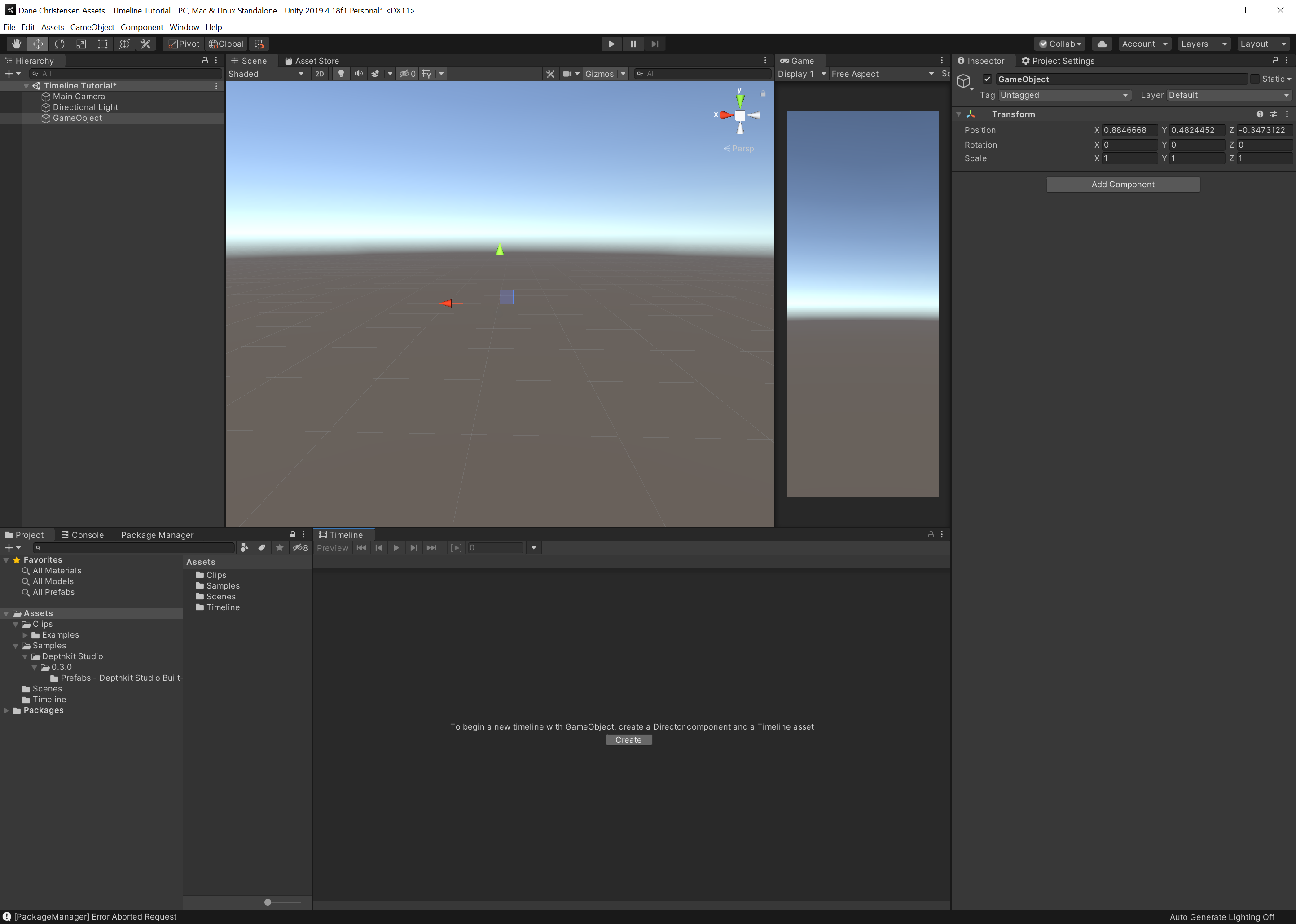Toggle 2D view mode in Scene
Screen dimensions: 1296x924
[319, 74]
